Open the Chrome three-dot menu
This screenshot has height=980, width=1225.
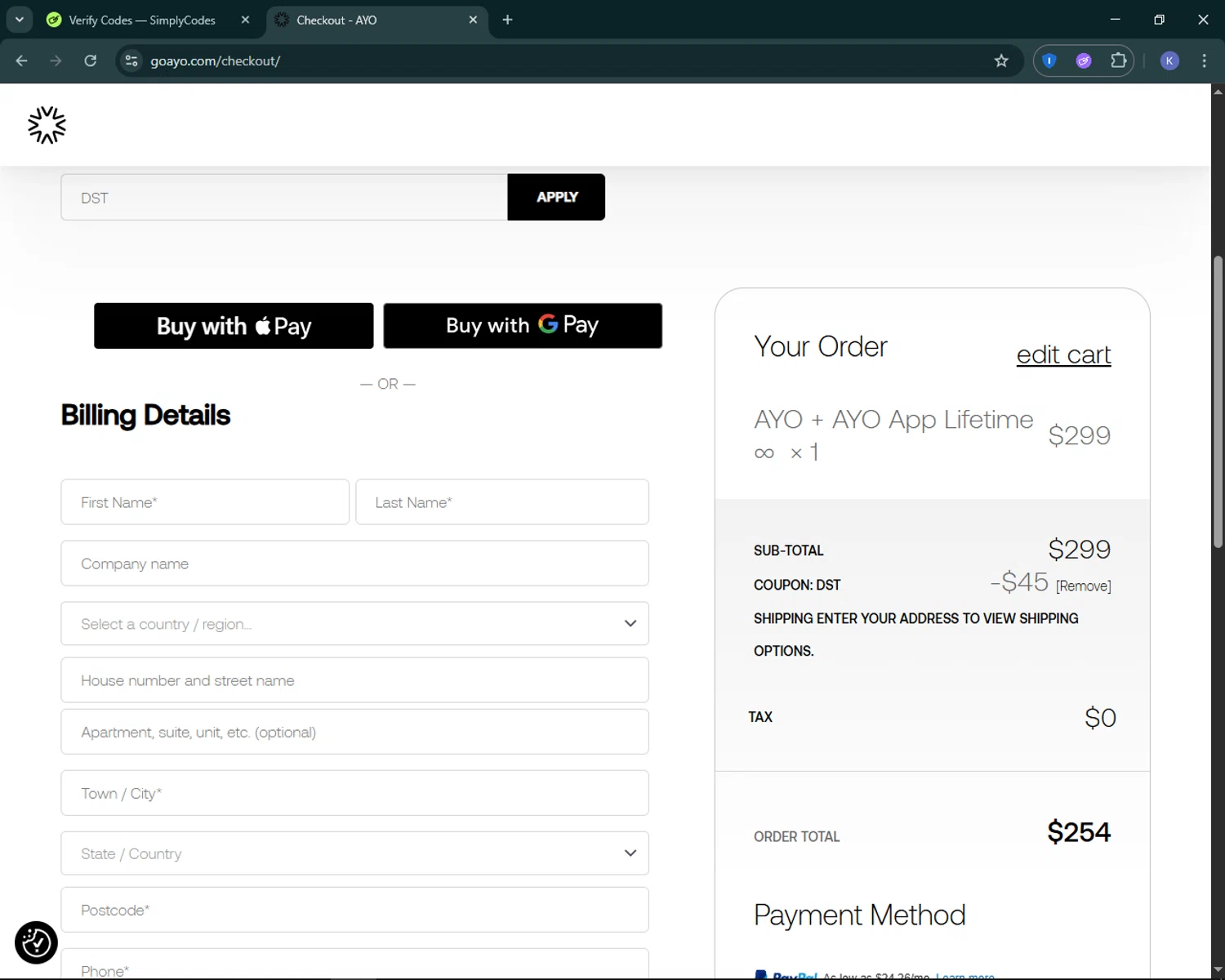[1205, 60]
